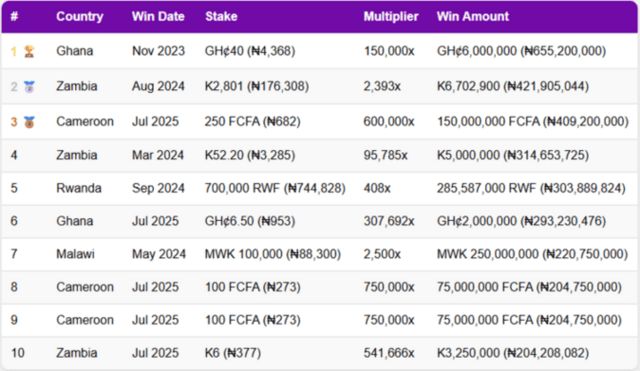Viewport: 640px width, 371px height.
Task: Click Cameroon in row 9
Action: pyautogui.click(x=85, y=320)
